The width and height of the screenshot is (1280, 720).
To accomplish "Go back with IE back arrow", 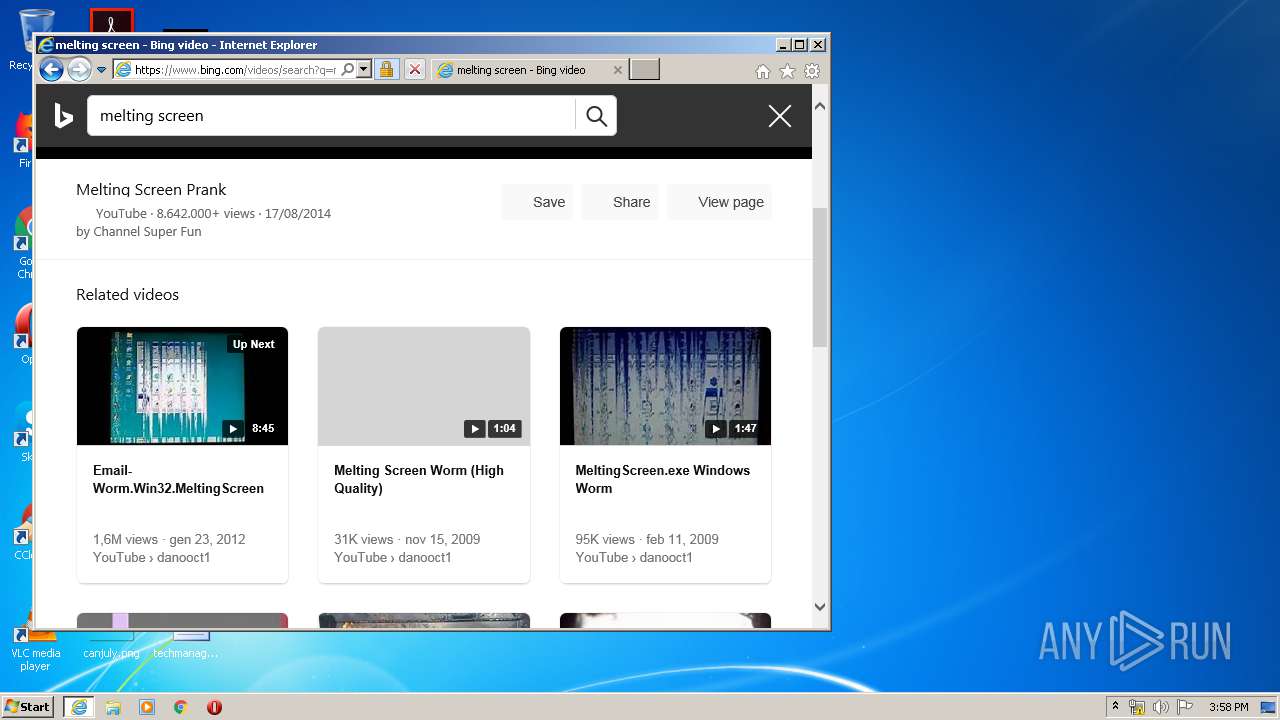I will (51, 70).
